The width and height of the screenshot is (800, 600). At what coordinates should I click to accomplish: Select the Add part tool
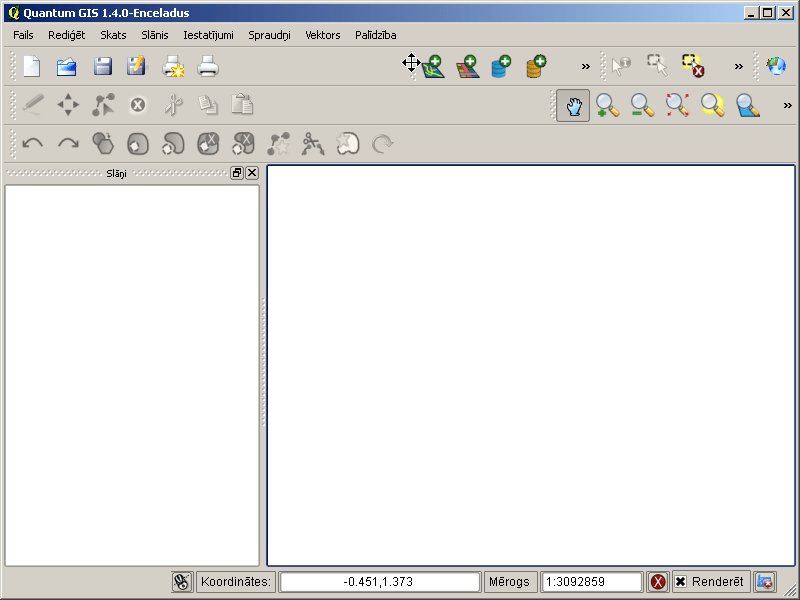(x=173, y=144)
